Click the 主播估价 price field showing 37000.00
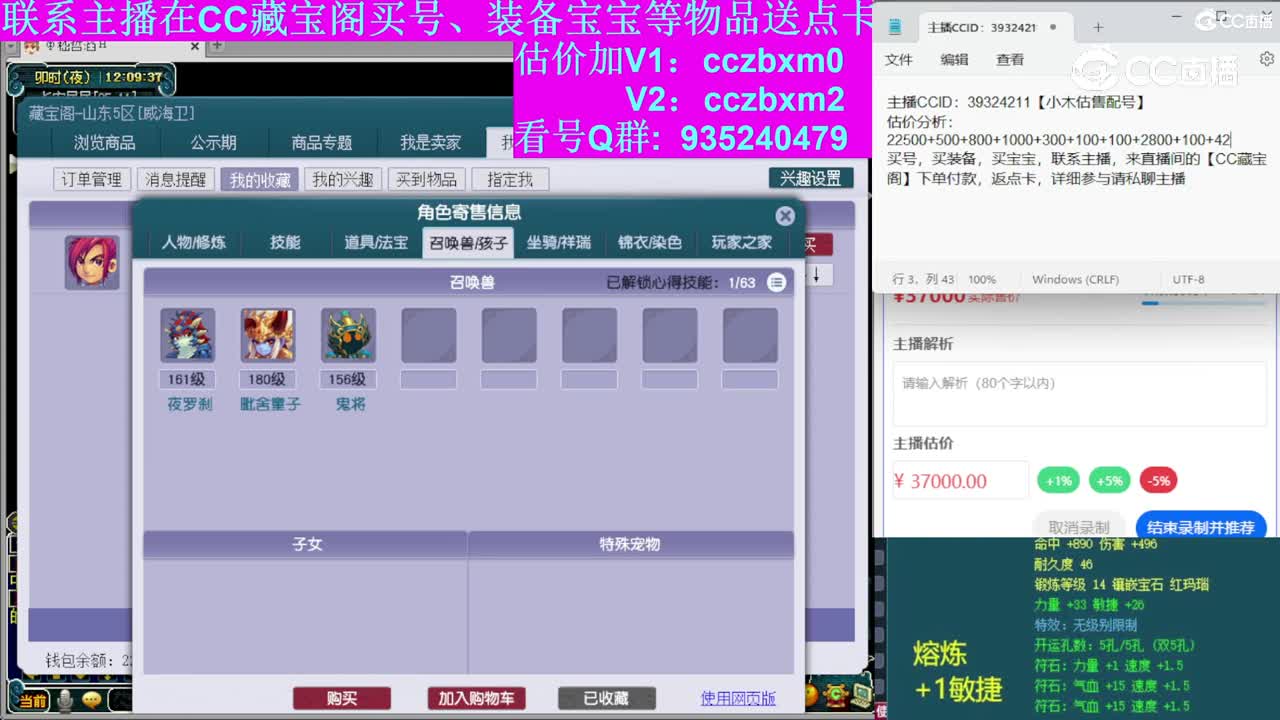This screenshot has height=720, width=1280. 960,481
